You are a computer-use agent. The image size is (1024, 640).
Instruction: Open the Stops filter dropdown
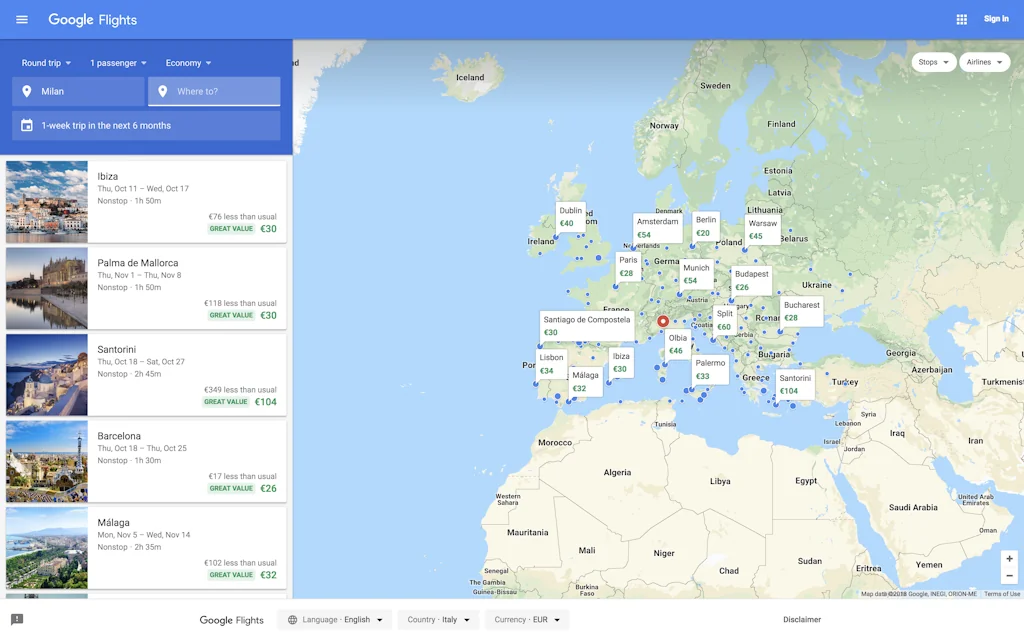tap(932, 61)
